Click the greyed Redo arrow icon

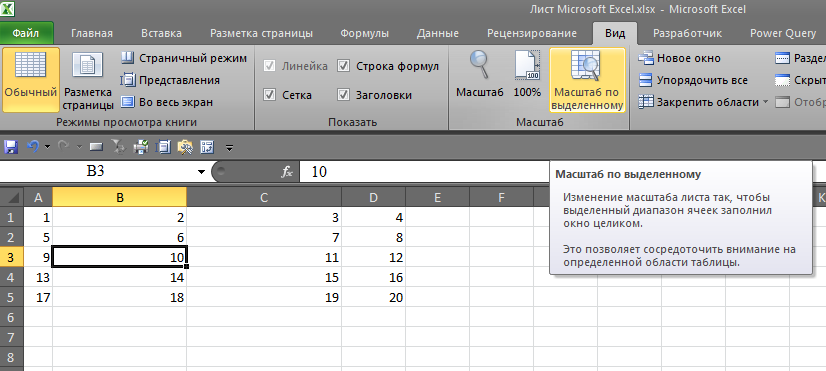64,147
